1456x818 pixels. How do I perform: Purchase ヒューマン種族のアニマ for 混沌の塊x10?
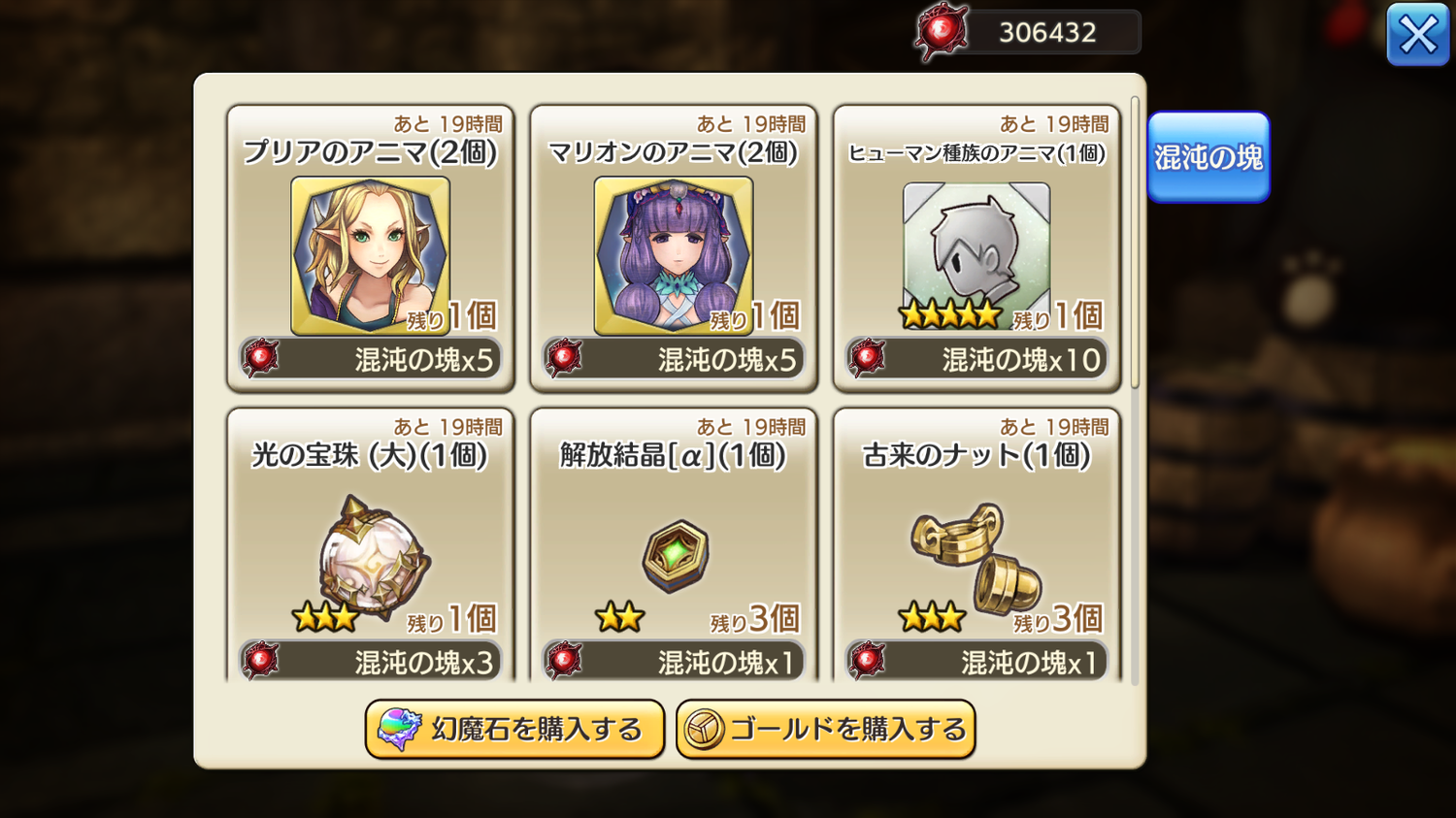click(976, 359)
